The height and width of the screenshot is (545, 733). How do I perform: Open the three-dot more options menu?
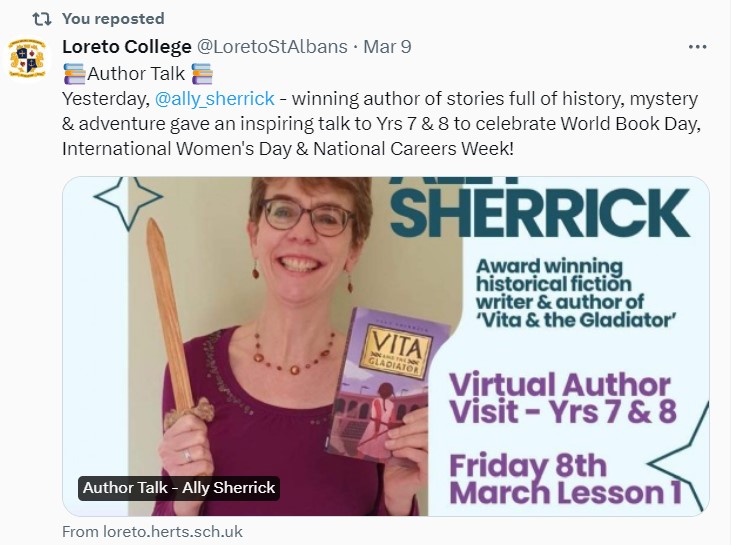point(698,47)
